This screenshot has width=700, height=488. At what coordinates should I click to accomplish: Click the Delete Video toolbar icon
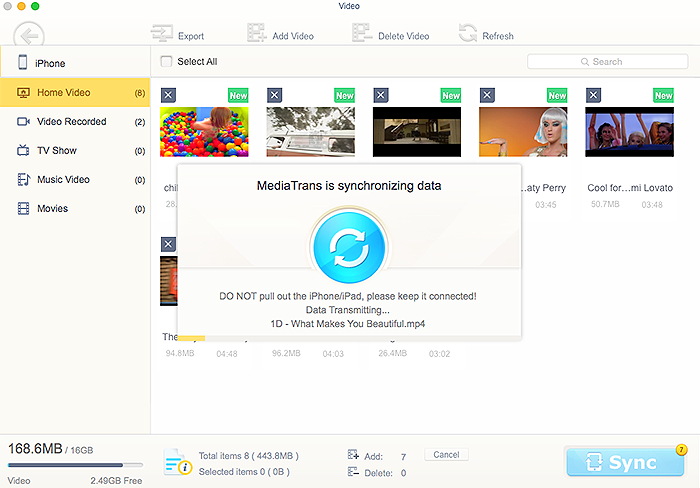(x=362, y=33)
